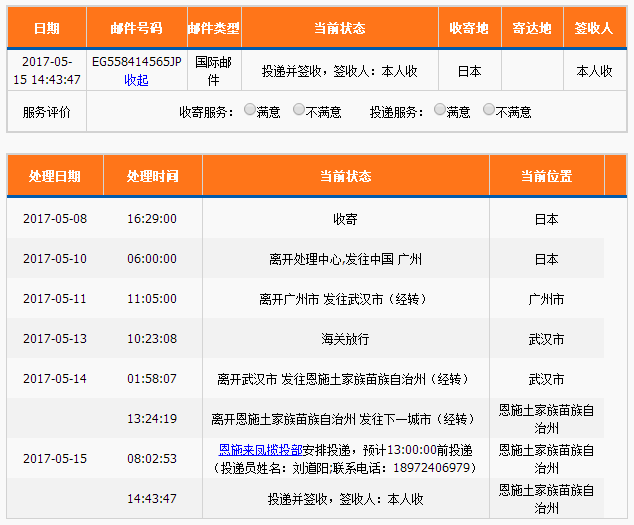Click the 签收人 column header

click(594, 28)
